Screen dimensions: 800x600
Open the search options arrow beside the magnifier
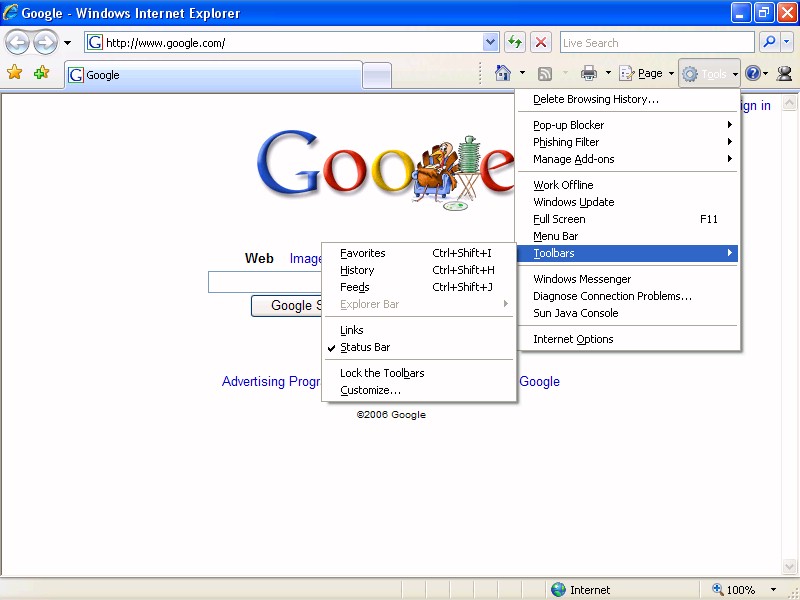point(787,42)
